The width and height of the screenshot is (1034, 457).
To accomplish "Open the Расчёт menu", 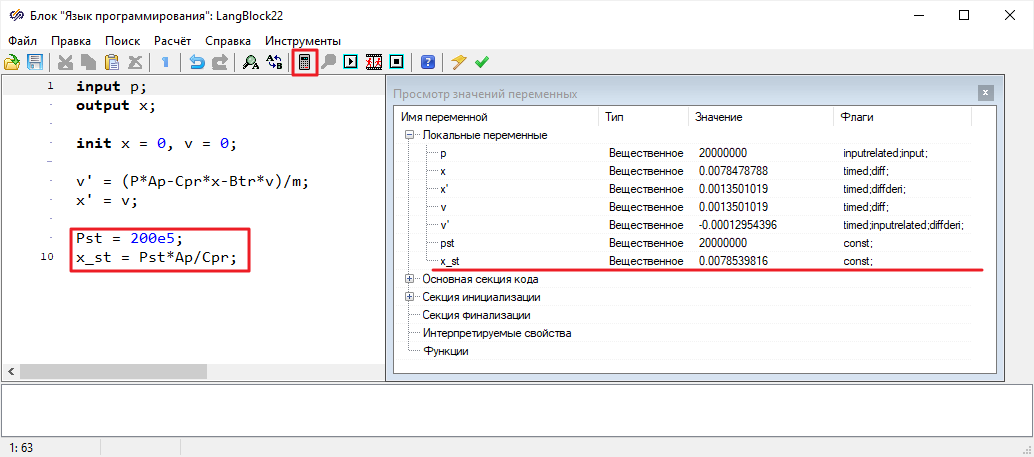I will click(172, 41).
